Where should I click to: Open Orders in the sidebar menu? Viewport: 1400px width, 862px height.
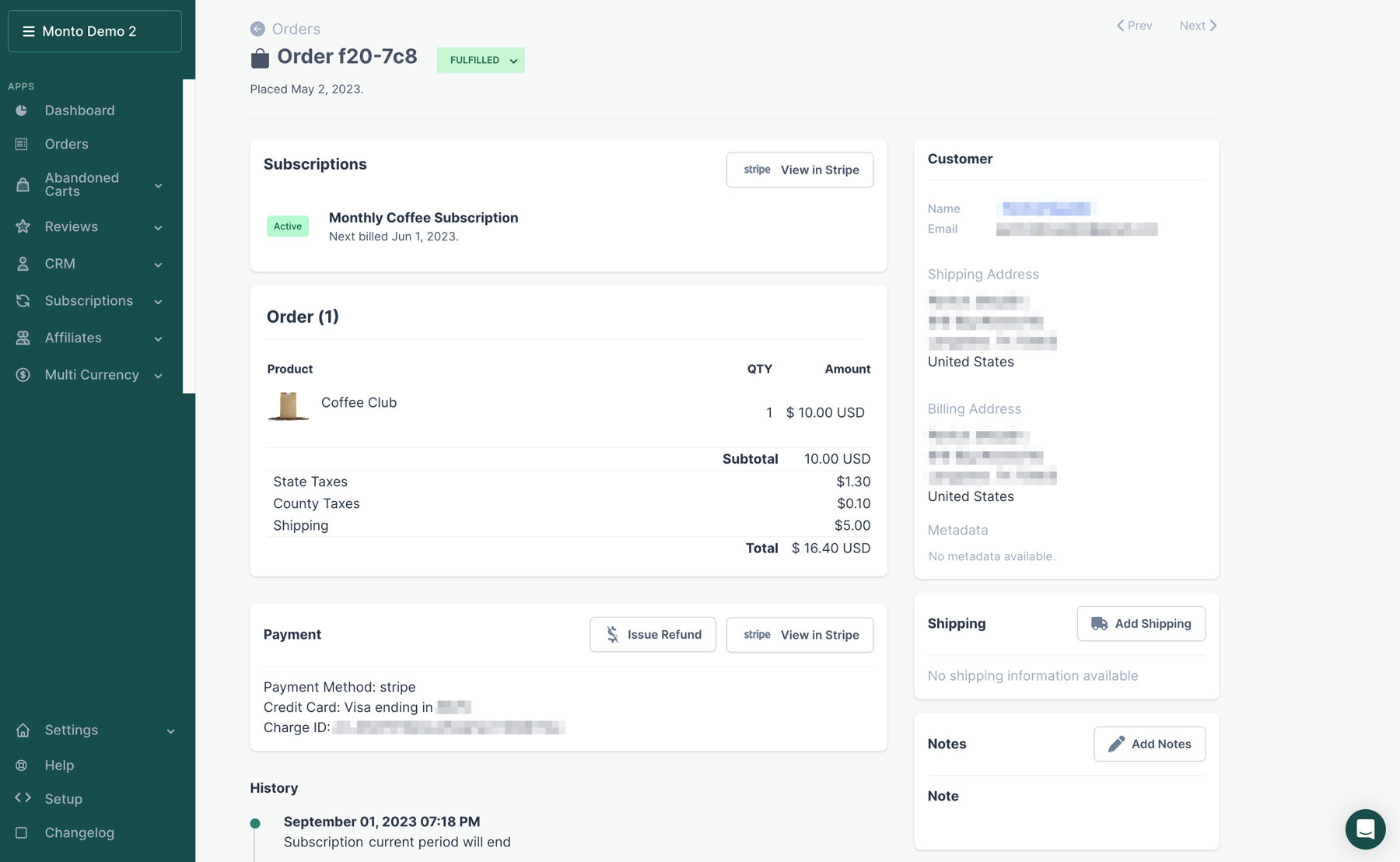(66, 144)
